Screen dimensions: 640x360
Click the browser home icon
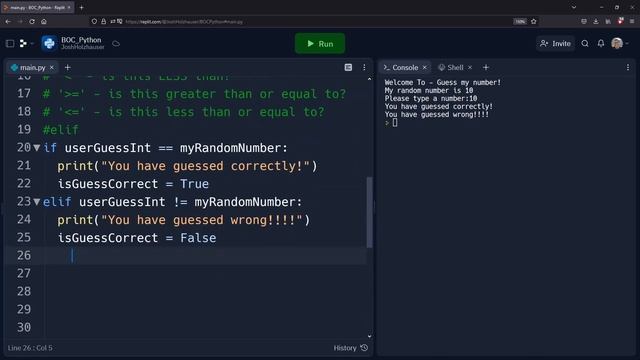(44, 21)
